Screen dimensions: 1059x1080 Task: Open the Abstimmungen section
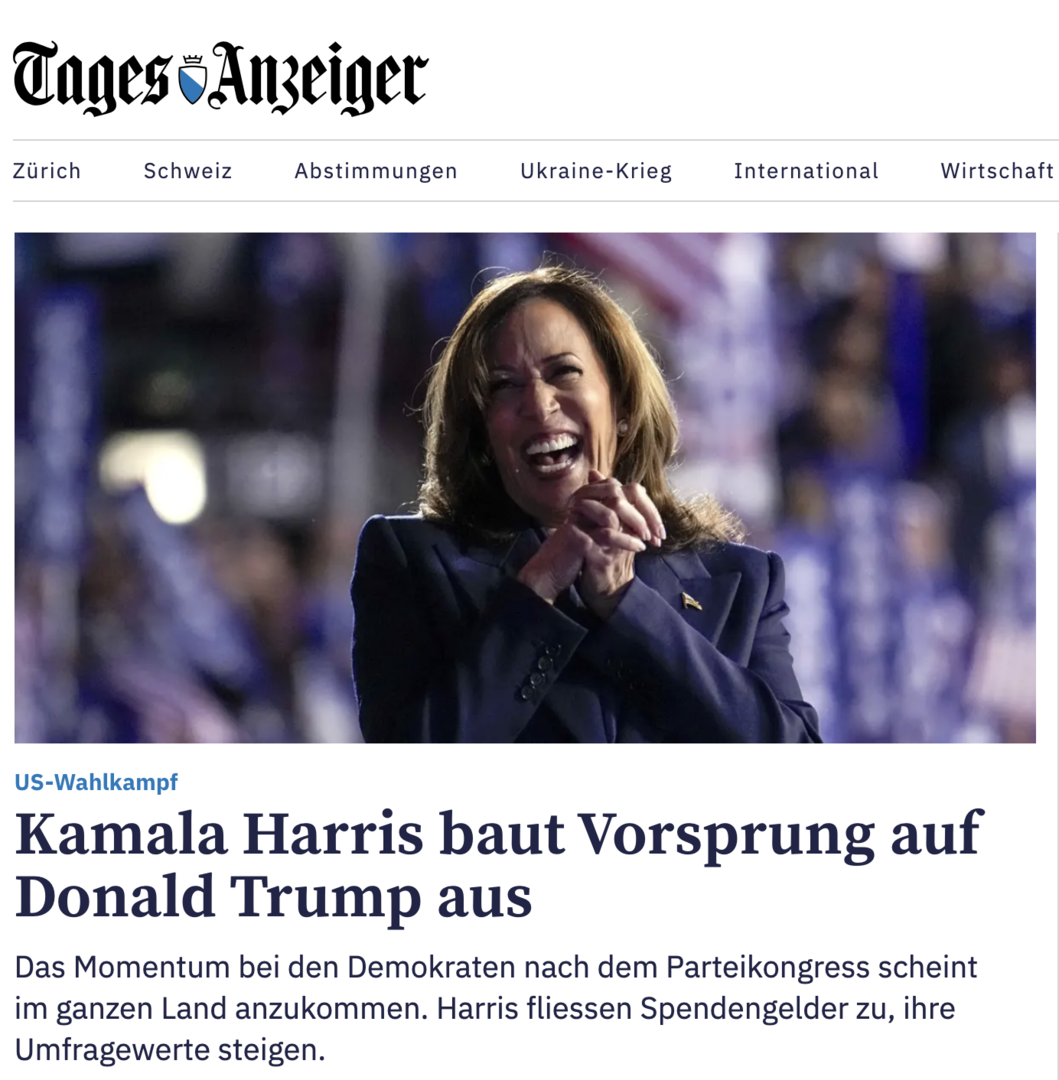click(x=376, y=171)
